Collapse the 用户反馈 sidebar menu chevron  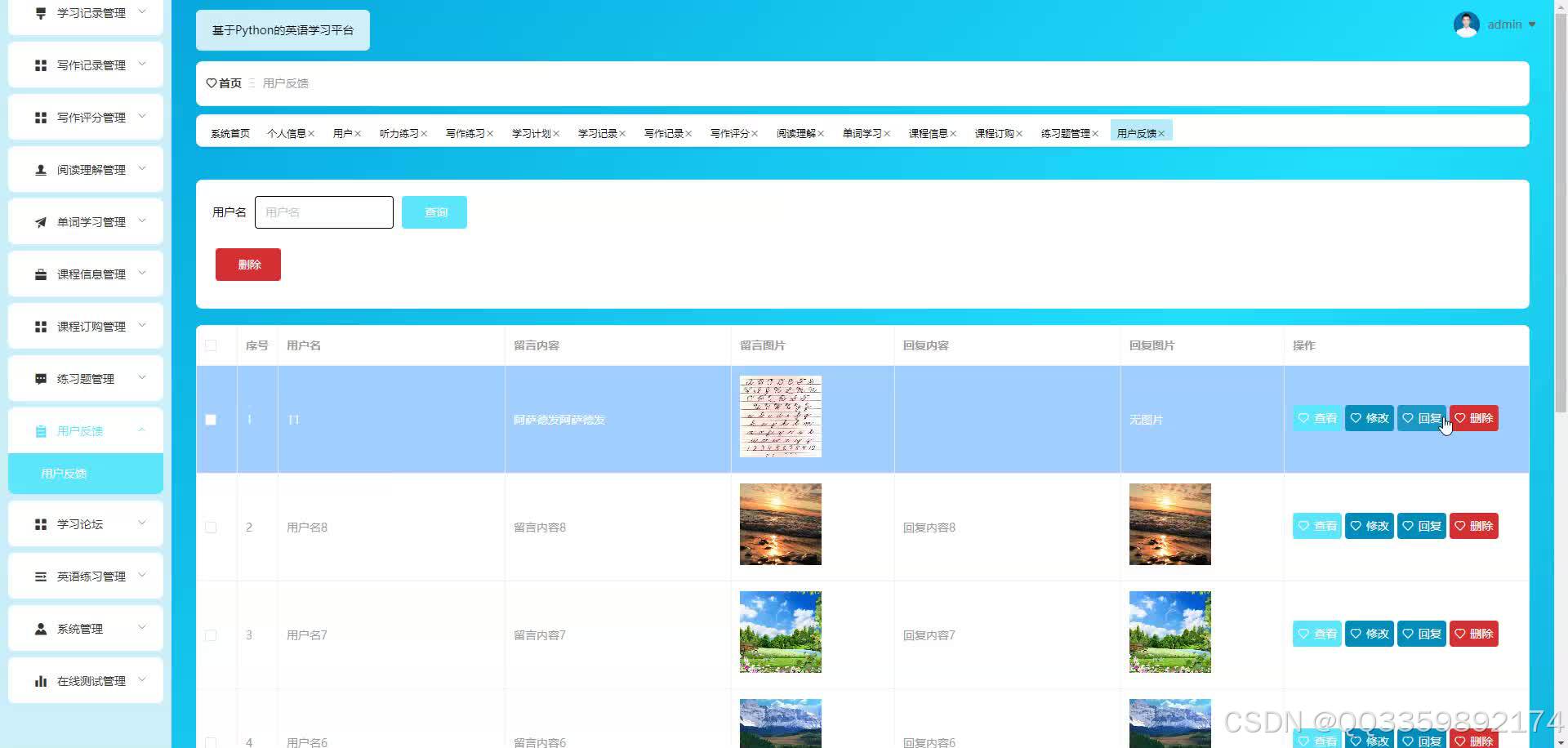pos(142,430)
